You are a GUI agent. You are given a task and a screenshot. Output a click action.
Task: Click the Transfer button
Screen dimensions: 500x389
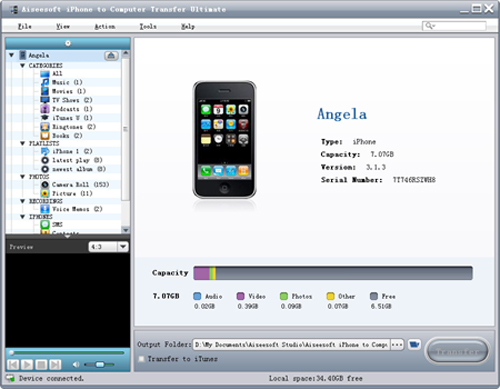tap(458, 351)
